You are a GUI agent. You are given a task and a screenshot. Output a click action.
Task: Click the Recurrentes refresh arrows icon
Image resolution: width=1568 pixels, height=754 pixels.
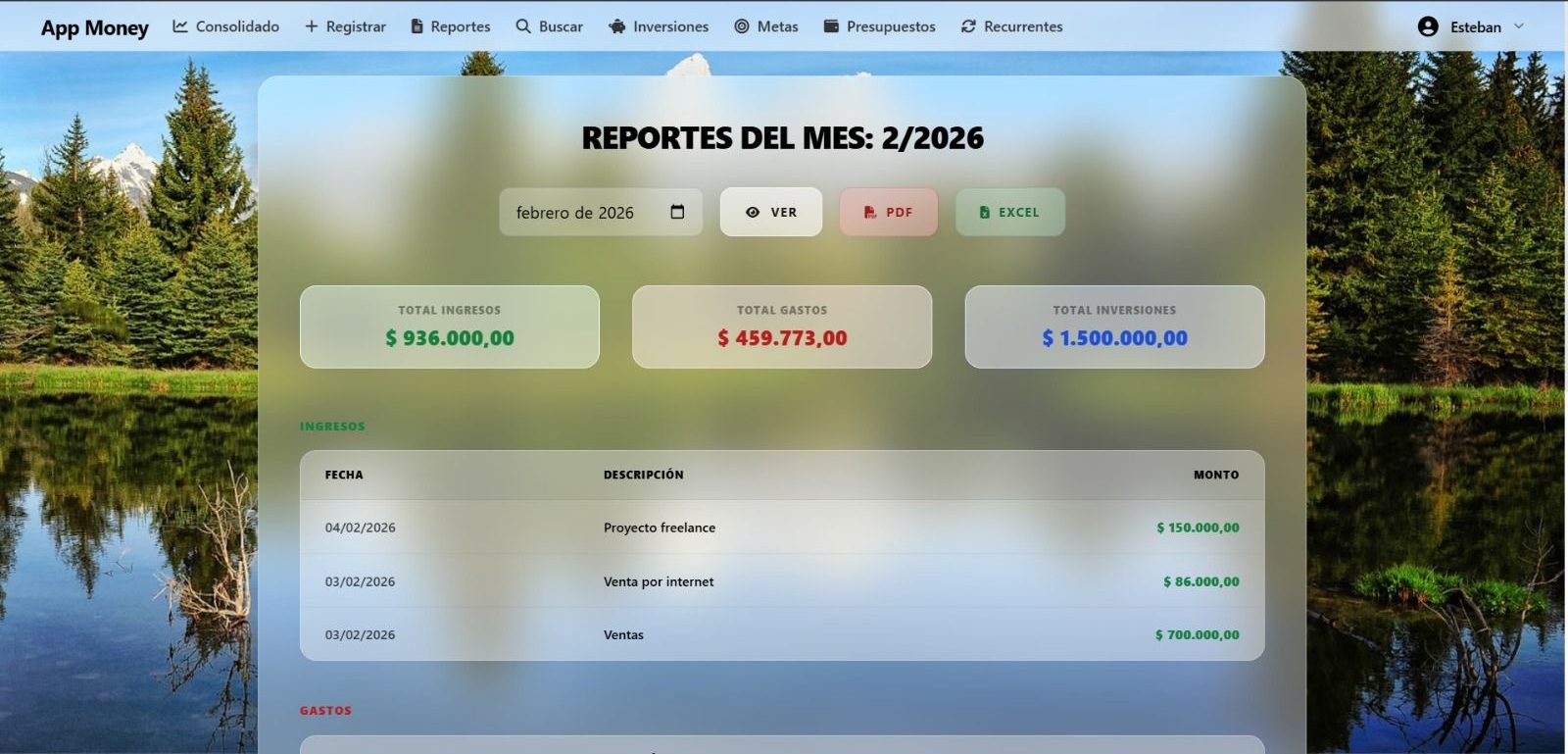[x=968, y=26]
